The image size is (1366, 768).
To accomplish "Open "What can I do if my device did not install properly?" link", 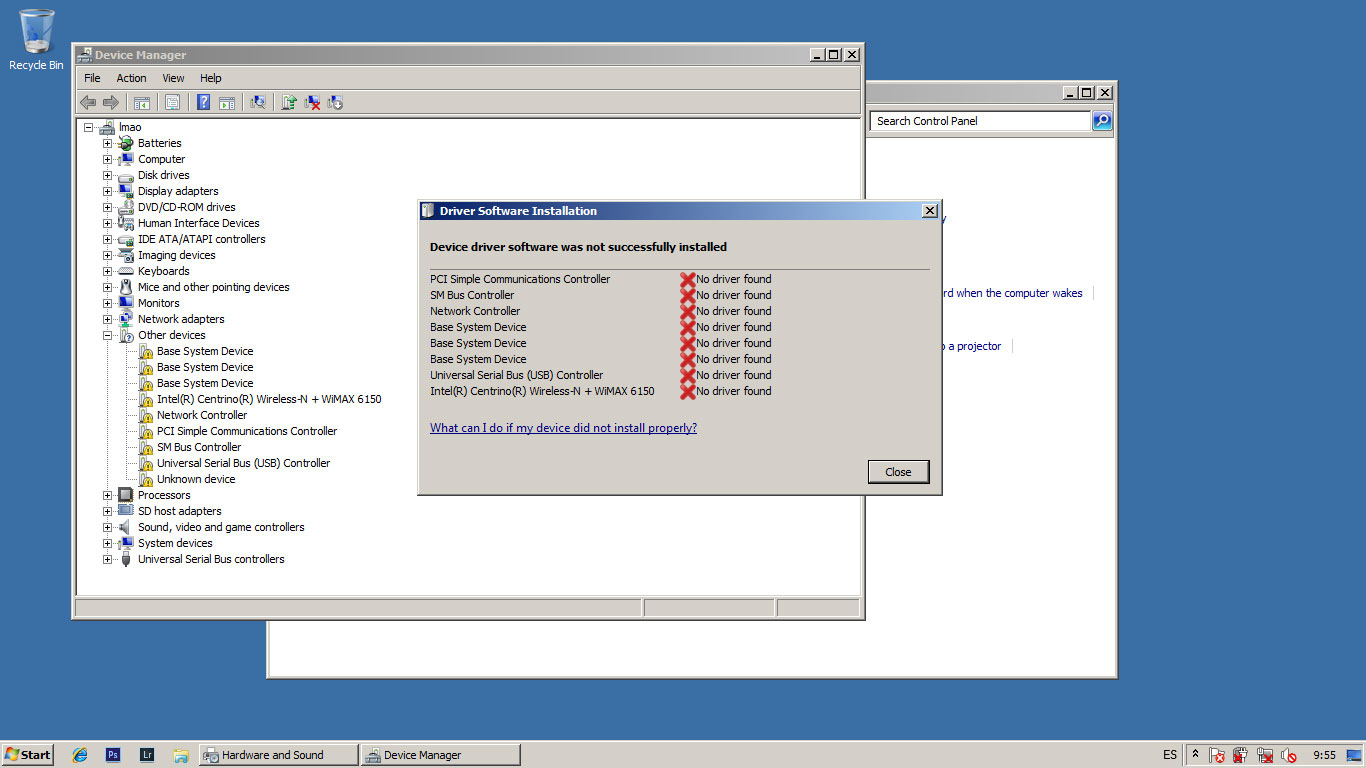I will coord(563,428).
